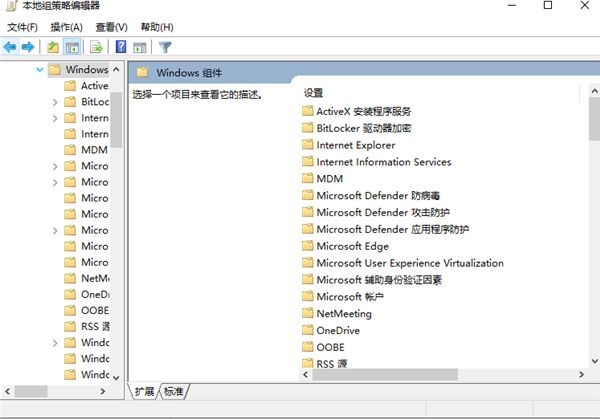Click the Up one level folder icon

tap(54, 47)
